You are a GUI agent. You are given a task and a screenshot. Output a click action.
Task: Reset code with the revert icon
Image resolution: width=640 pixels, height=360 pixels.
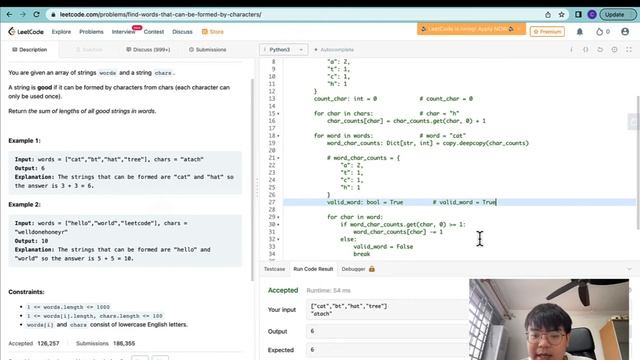coord(600,49)
